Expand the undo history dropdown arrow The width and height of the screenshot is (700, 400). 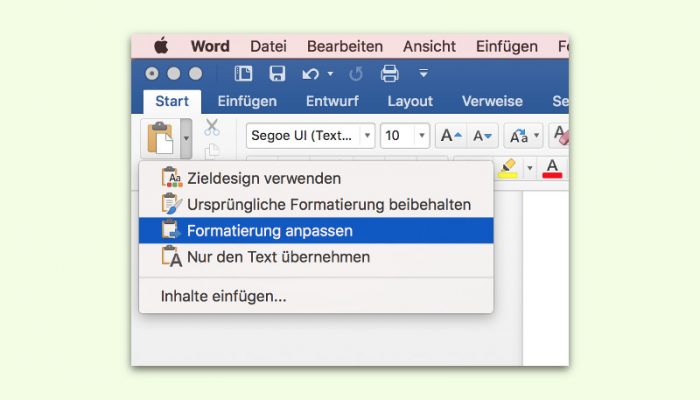[x=330, y=74]
